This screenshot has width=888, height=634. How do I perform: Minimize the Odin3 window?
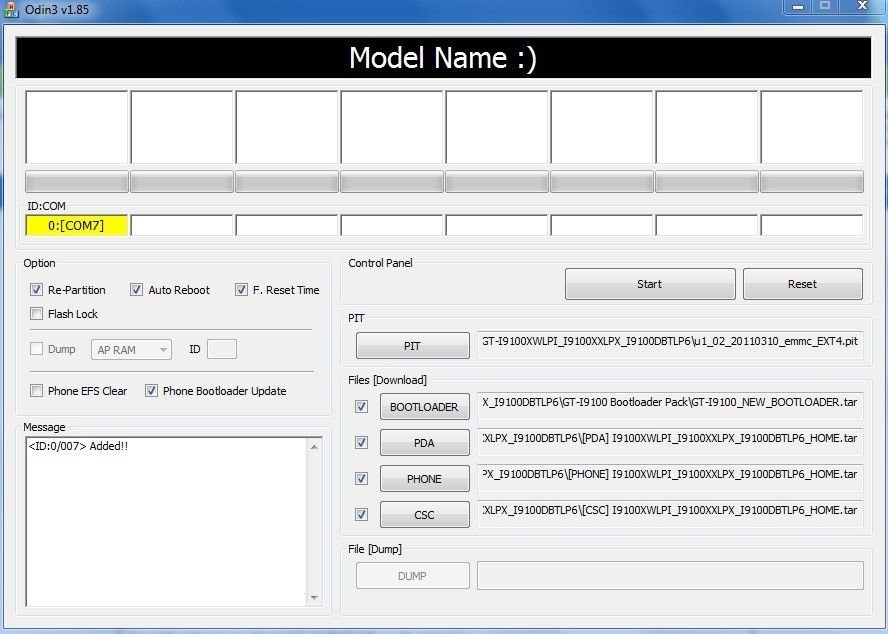[x=799, y=7]
